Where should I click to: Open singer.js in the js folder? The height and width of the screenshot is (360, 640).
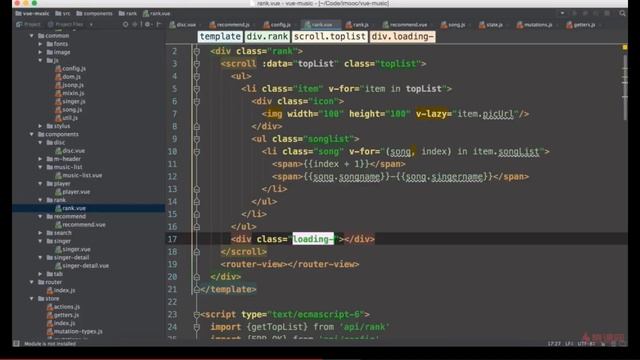[70, 101]
